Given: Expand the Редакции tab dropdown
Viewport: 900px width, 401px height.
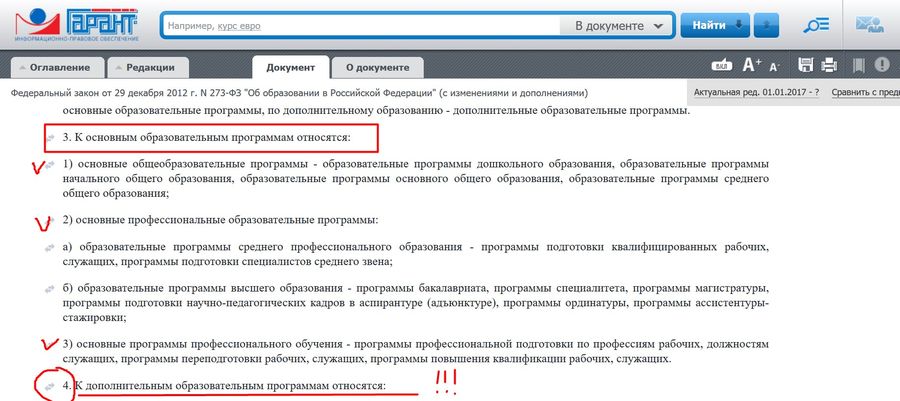Looking at the screenshot, I should click(x=149, y=67).
